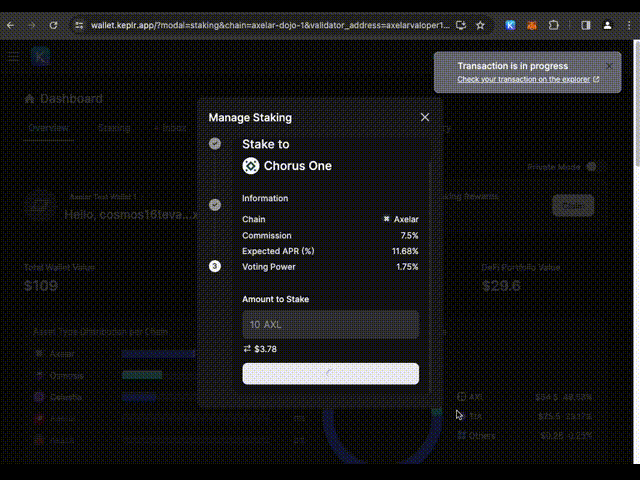The image size is (640, 480).
Task: Click the loading stake submit button
Action: point(331,373)
